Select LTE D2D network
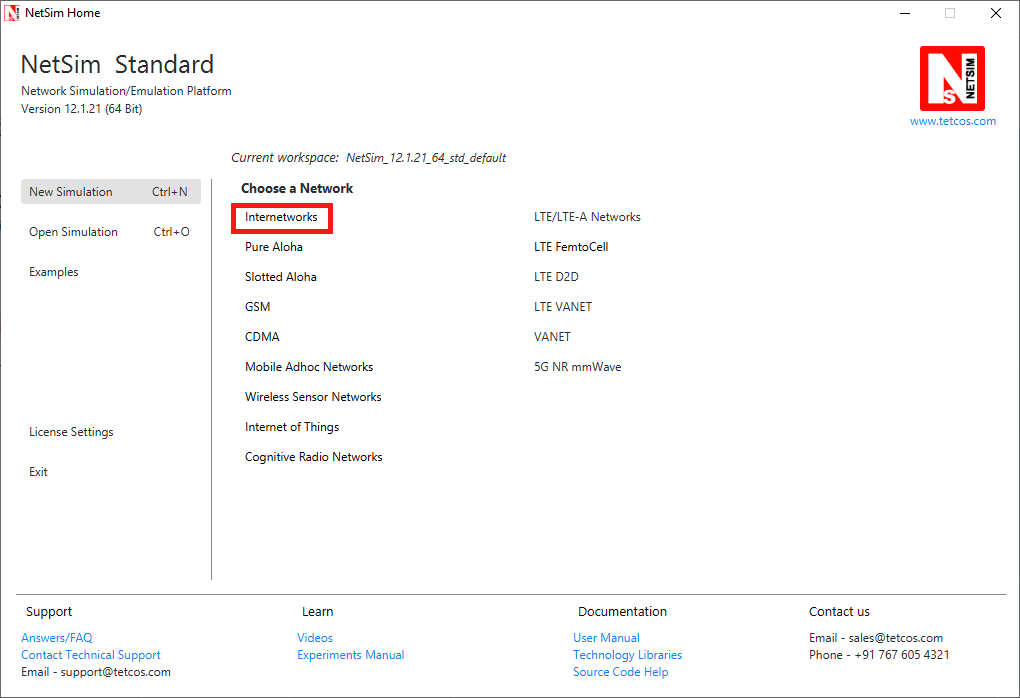The height and width of the screenshot is (698, 1020). click(556, 277)
